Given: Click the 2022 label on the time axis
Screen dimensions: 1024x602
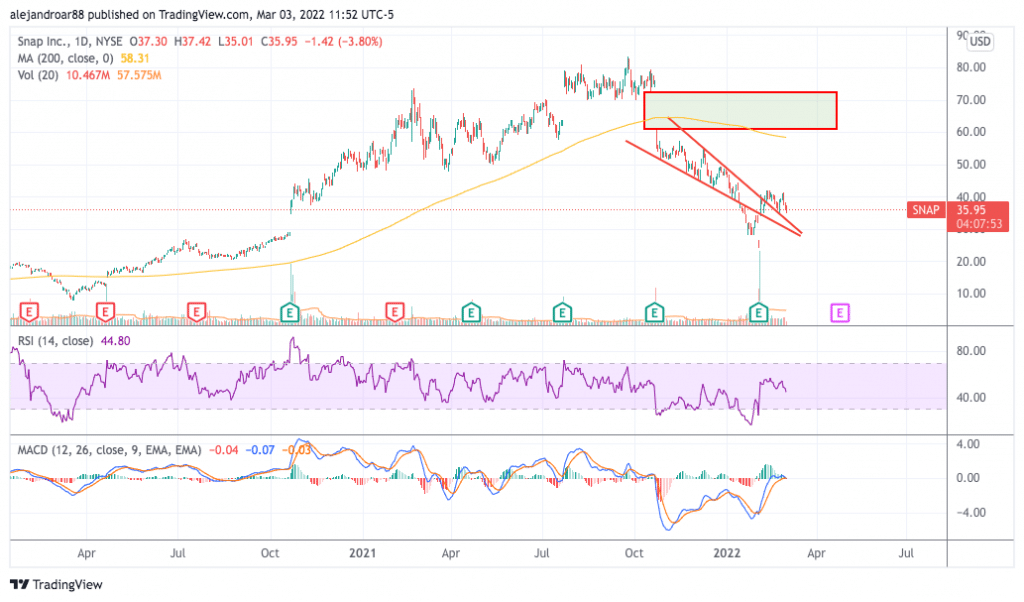Looking at the screenshot, I should point(727,553).
